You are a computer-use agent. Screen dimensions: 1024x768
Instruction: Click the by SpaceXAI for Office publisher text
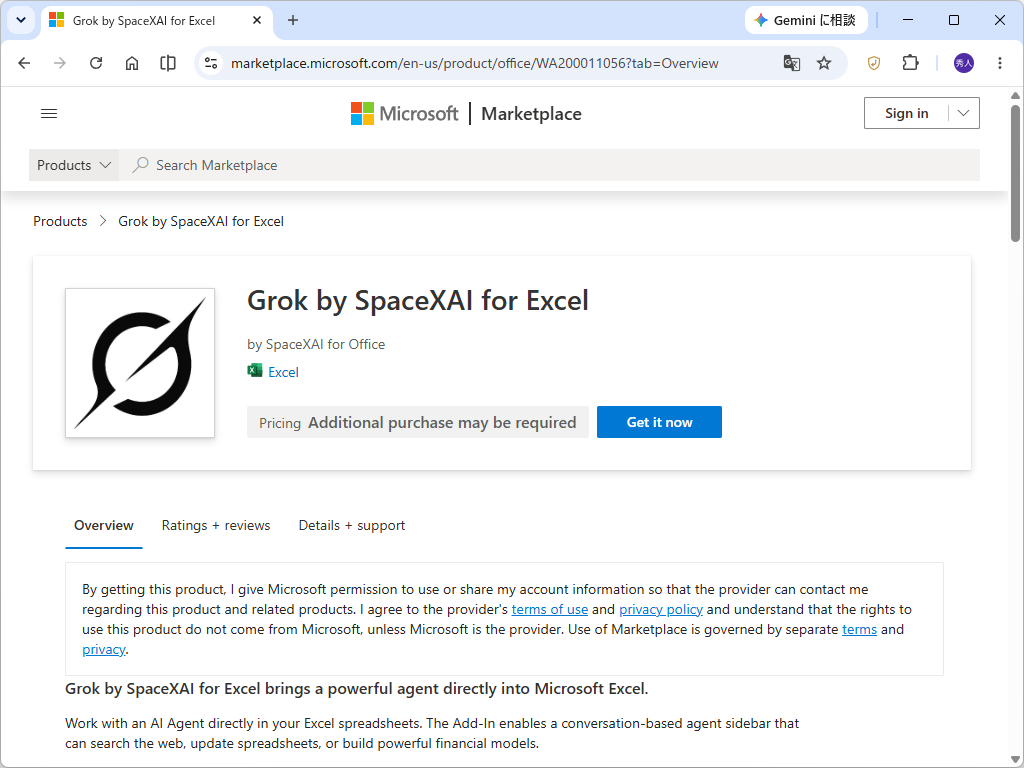tap(316, 344)
